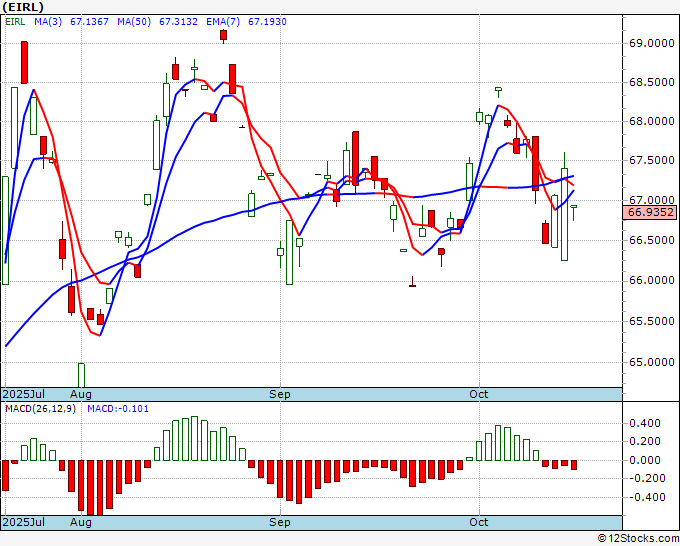Screen dimensions: 680x546
Task: Click the 65.5000 price axis label
Action: 652,321
